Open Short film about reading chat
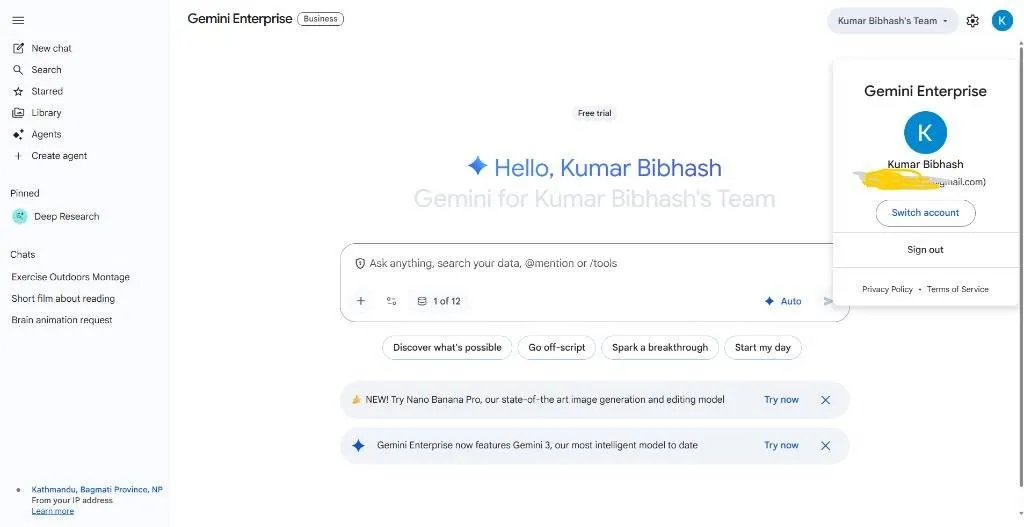 pos(63,298)
